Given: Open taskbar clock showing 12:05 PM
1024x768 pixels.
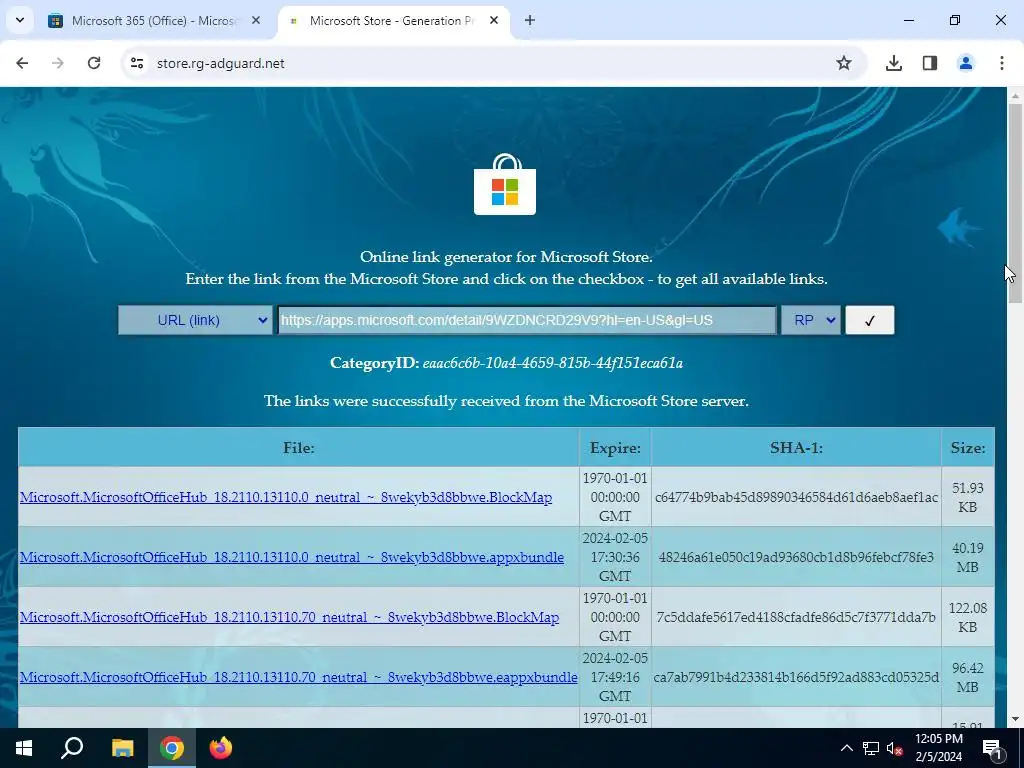Looking at the screenshot, I should [939, 748].
